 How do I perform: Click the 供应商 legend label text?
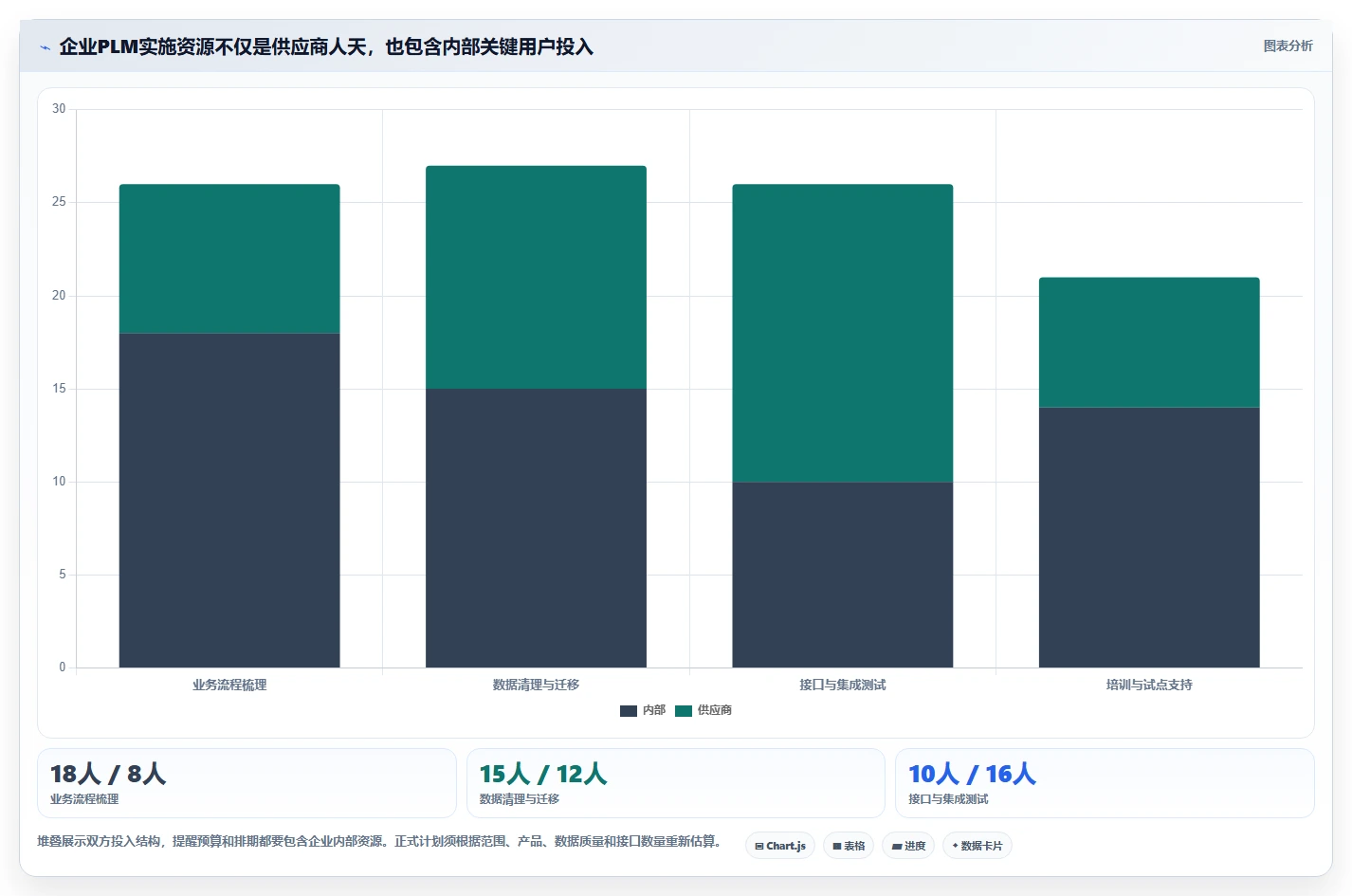pos(715,710)
